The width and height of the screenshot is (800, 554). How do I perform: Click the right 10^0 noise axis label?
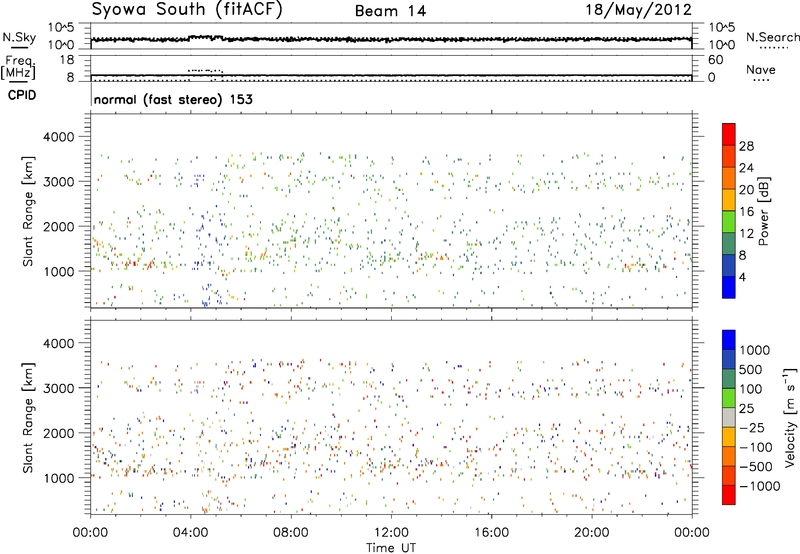[x=721, y=45]
